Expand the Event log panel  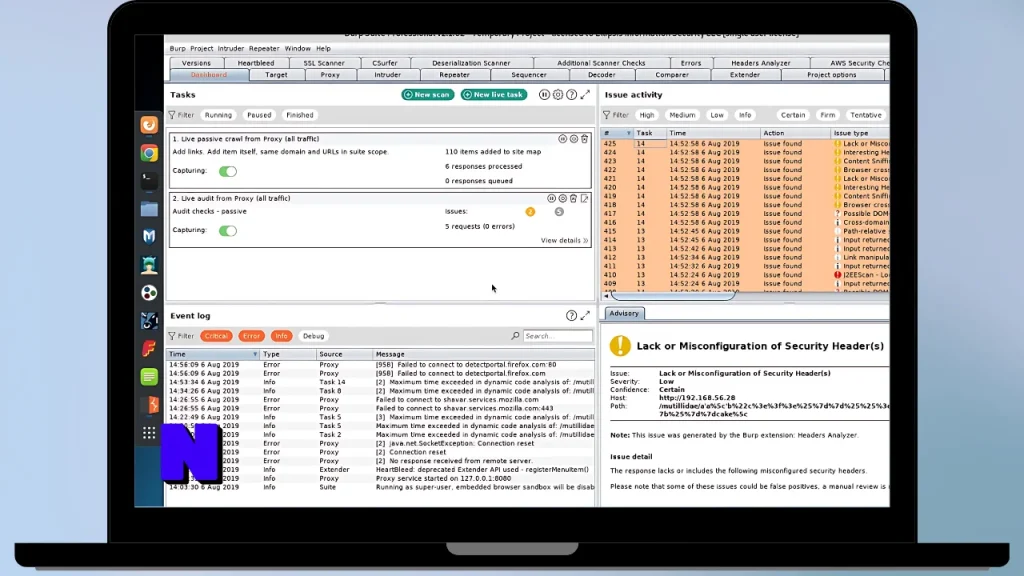(585, 315)
